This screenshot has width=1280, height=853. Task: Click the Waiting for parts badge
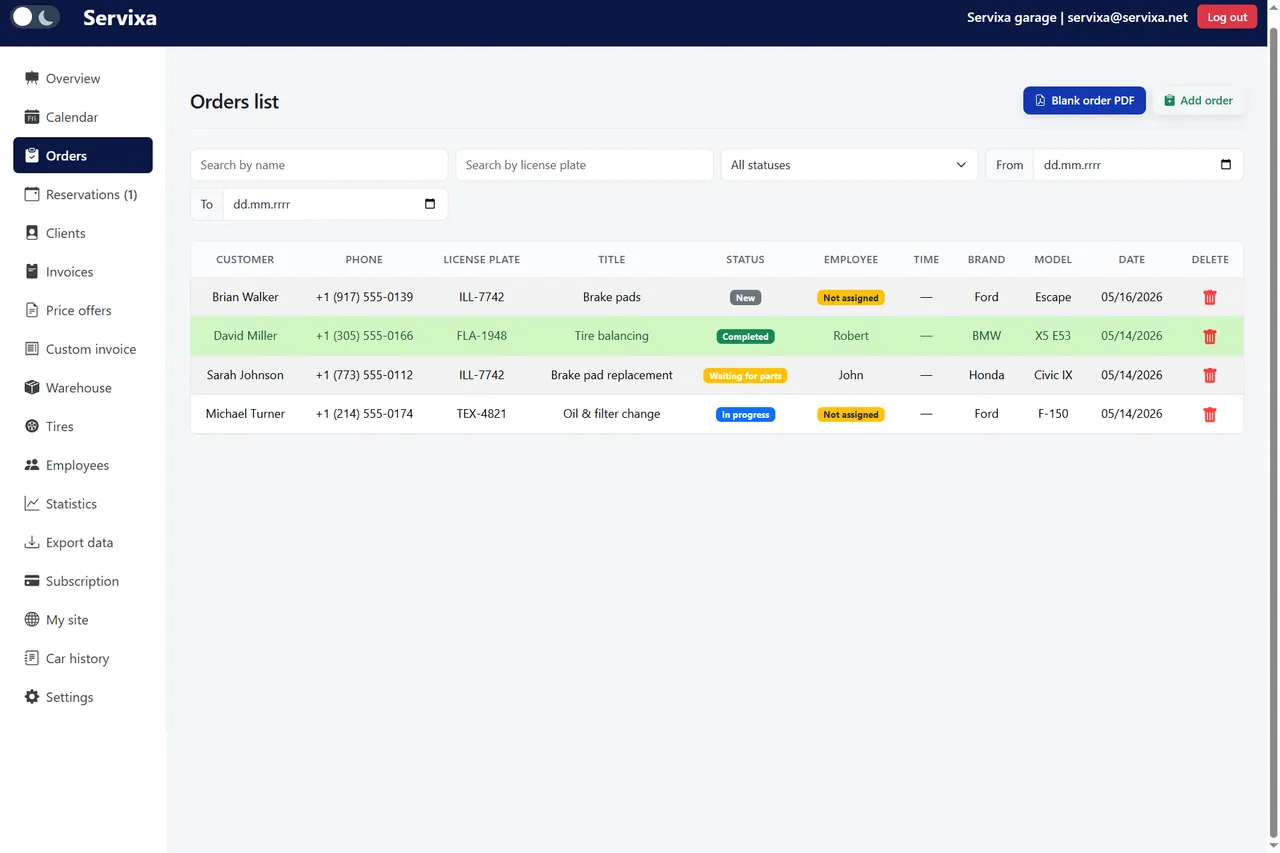745,376
